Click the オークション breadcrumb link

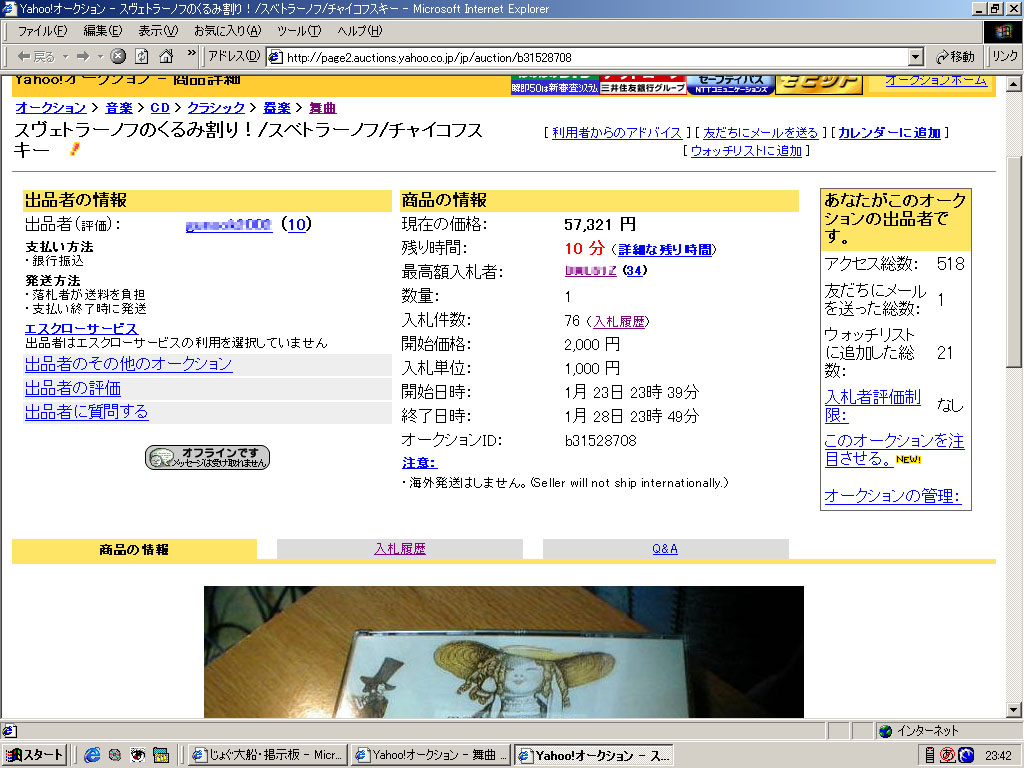click(51, 108)
